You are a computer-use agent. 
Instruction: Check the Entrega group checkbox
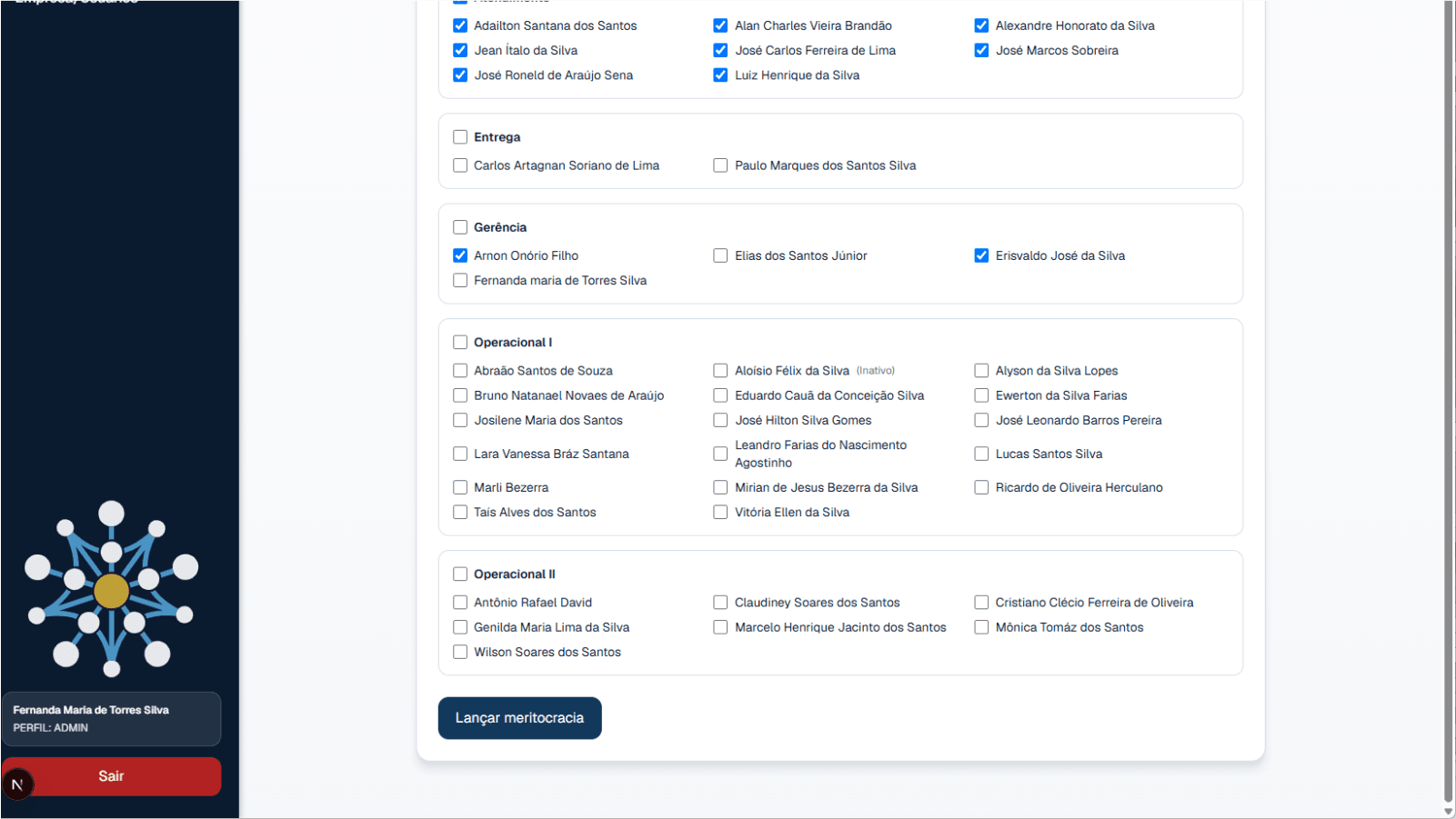pyautogui.click(x=460, y=137)
